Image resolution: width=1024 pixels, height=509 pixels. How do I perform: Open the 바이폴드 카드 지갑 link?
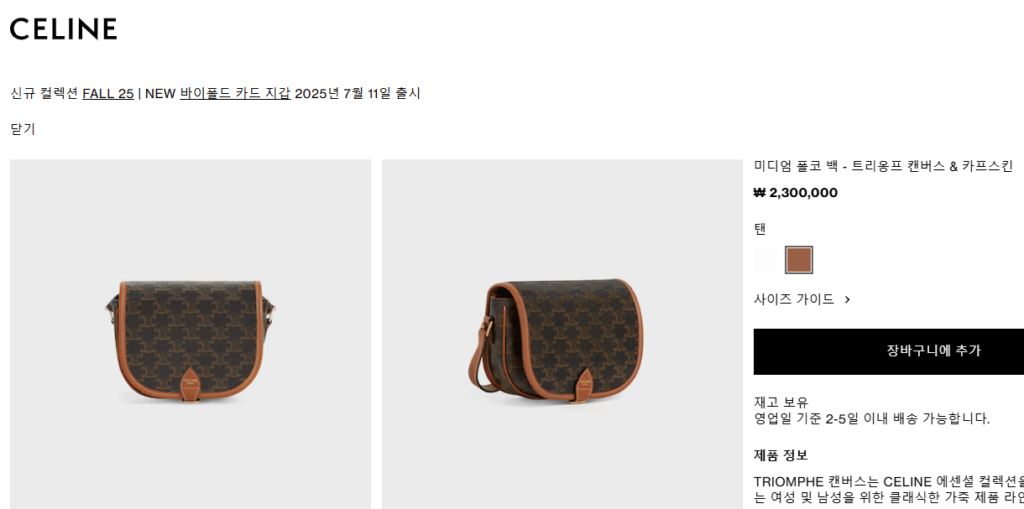(235, 93)
